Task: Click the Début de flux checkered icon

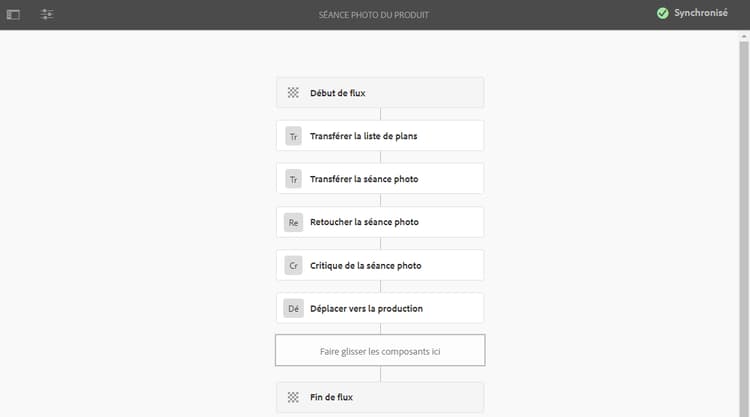Action: click(293, 93)
